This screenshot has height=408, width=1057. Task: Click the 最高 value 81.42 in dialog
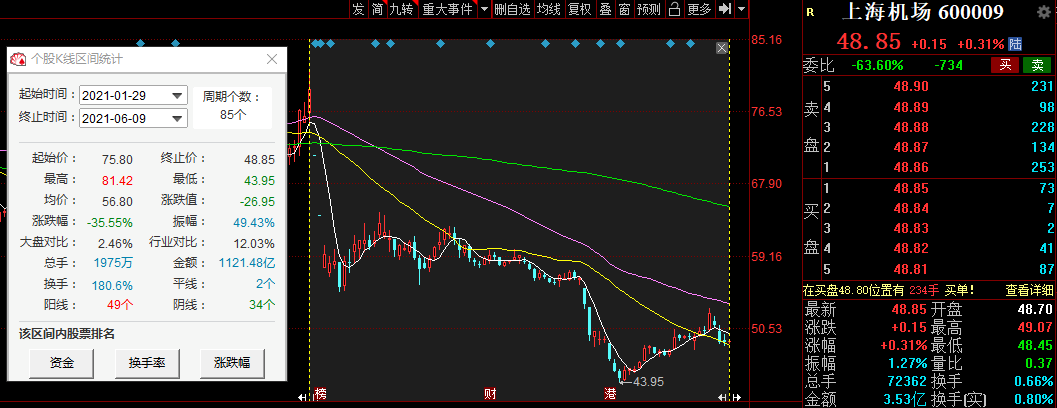click(x=117, y=180)
